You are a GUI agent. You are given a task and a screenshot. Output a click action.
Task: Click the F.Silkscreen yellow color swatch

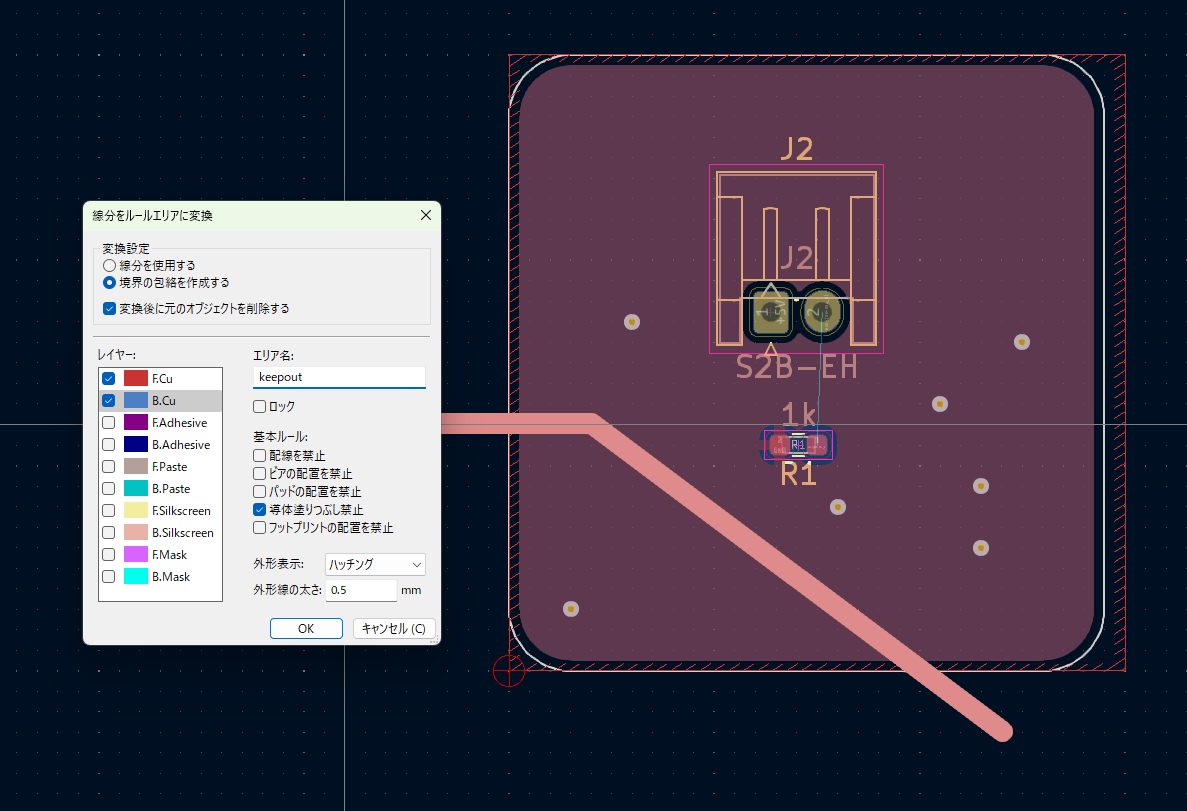(x=136, y=510)
